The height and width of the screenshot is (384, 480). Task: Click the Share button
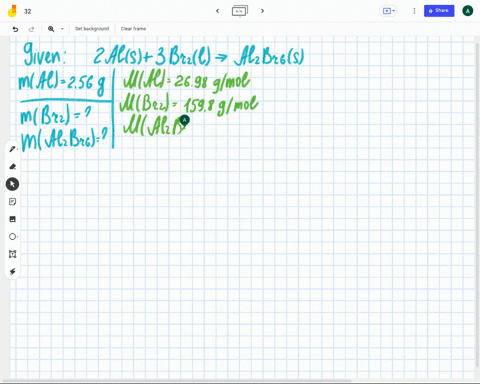439,11
